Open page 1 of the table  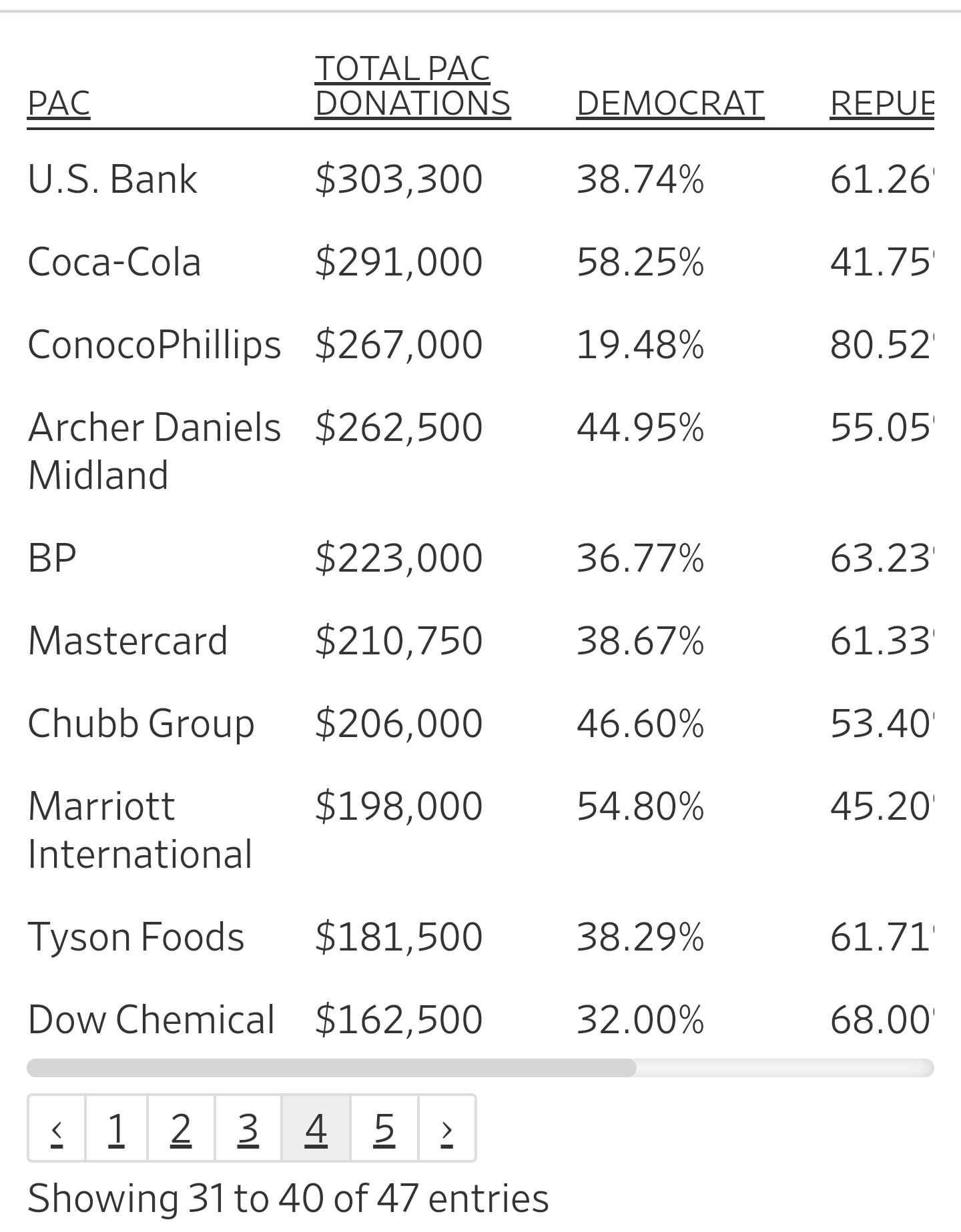[116, 1129]
